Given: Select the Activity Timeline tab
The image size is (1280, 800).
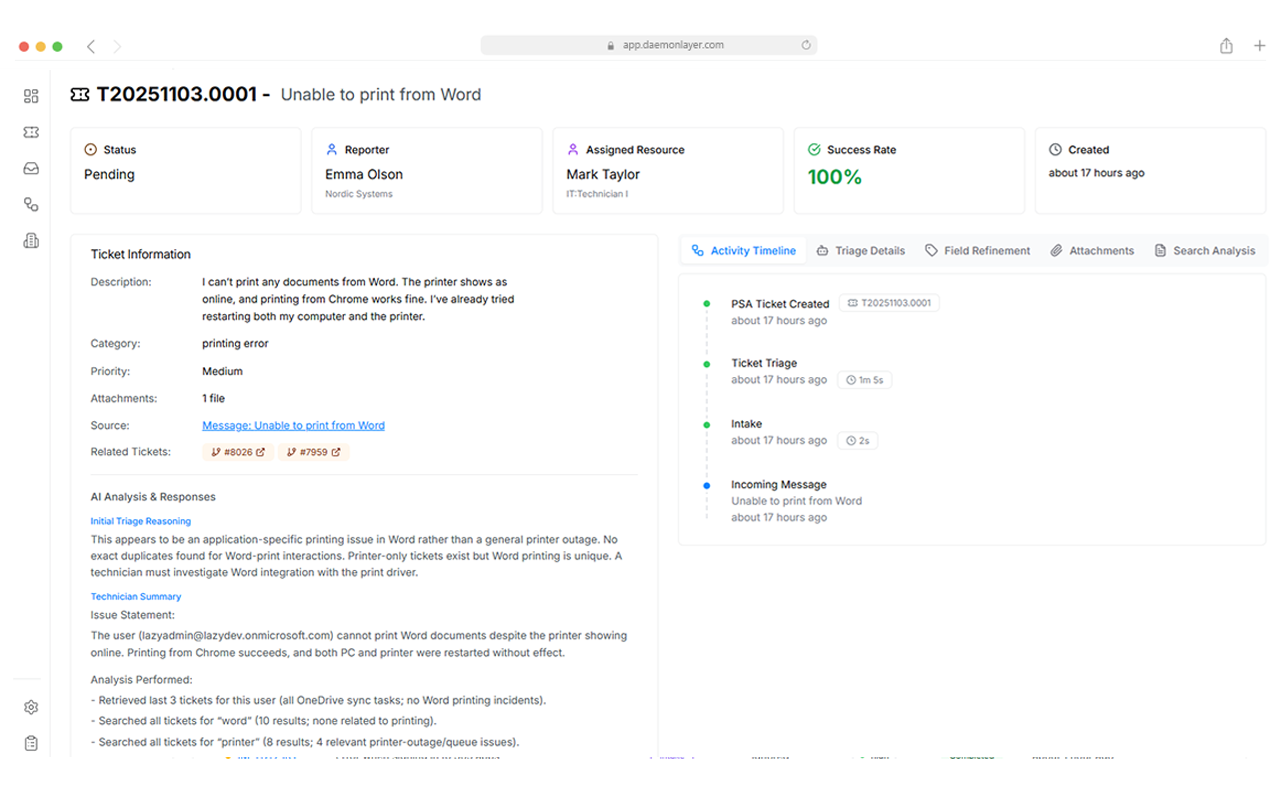Looking at the screenshot, I should point(744,251).
